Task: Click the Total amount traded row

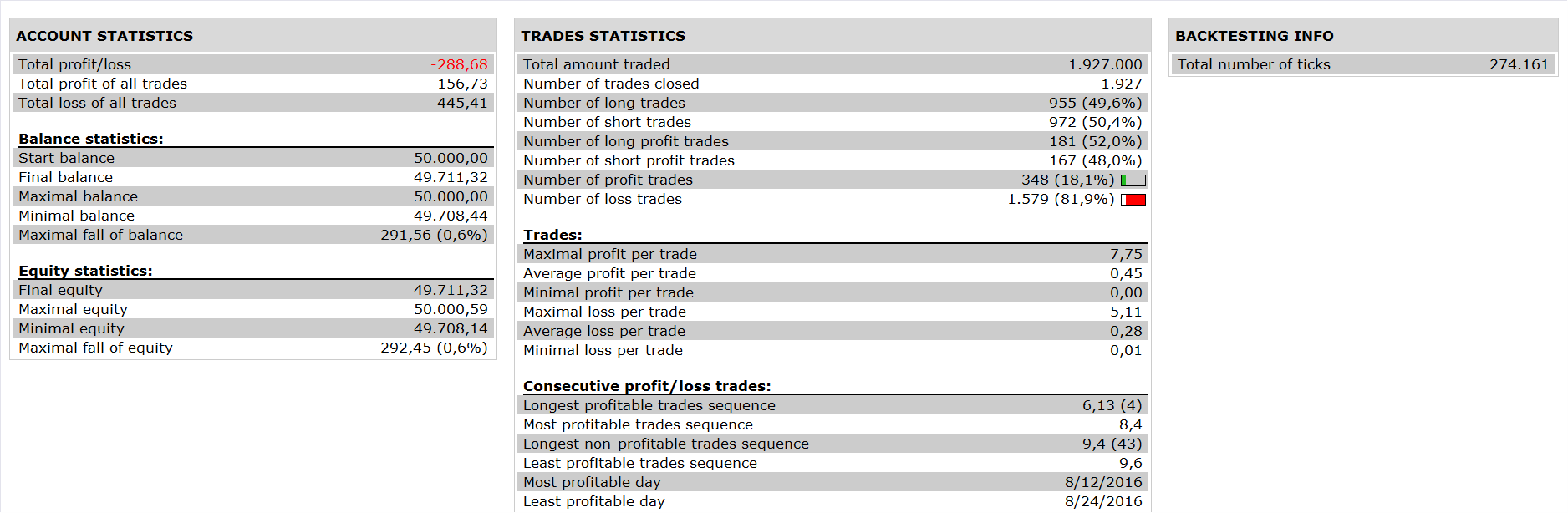Action: point(832,64)
